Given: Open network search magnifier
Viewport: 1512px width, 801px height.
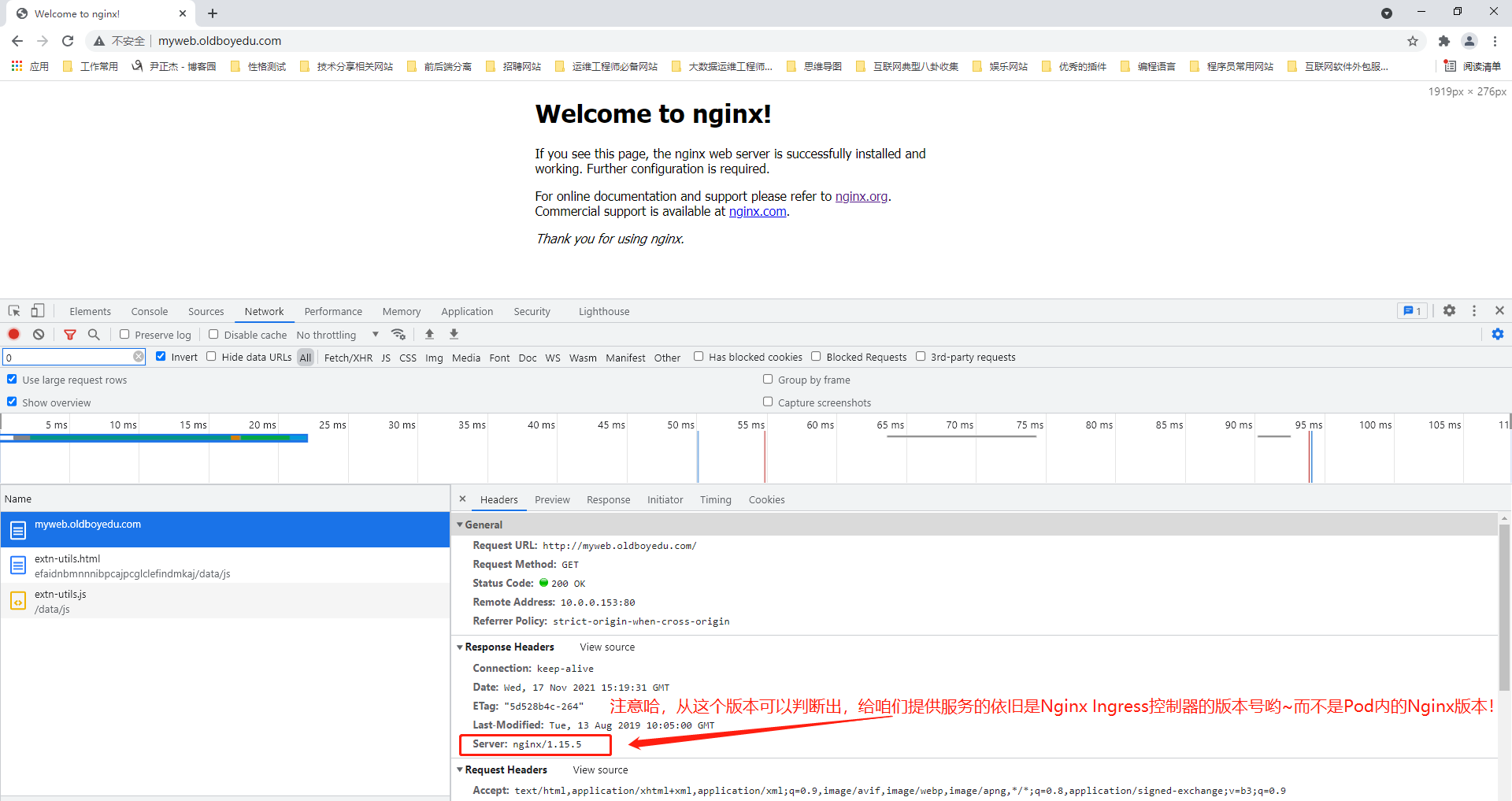Looking at the screenshot, I should pos(94,335).
